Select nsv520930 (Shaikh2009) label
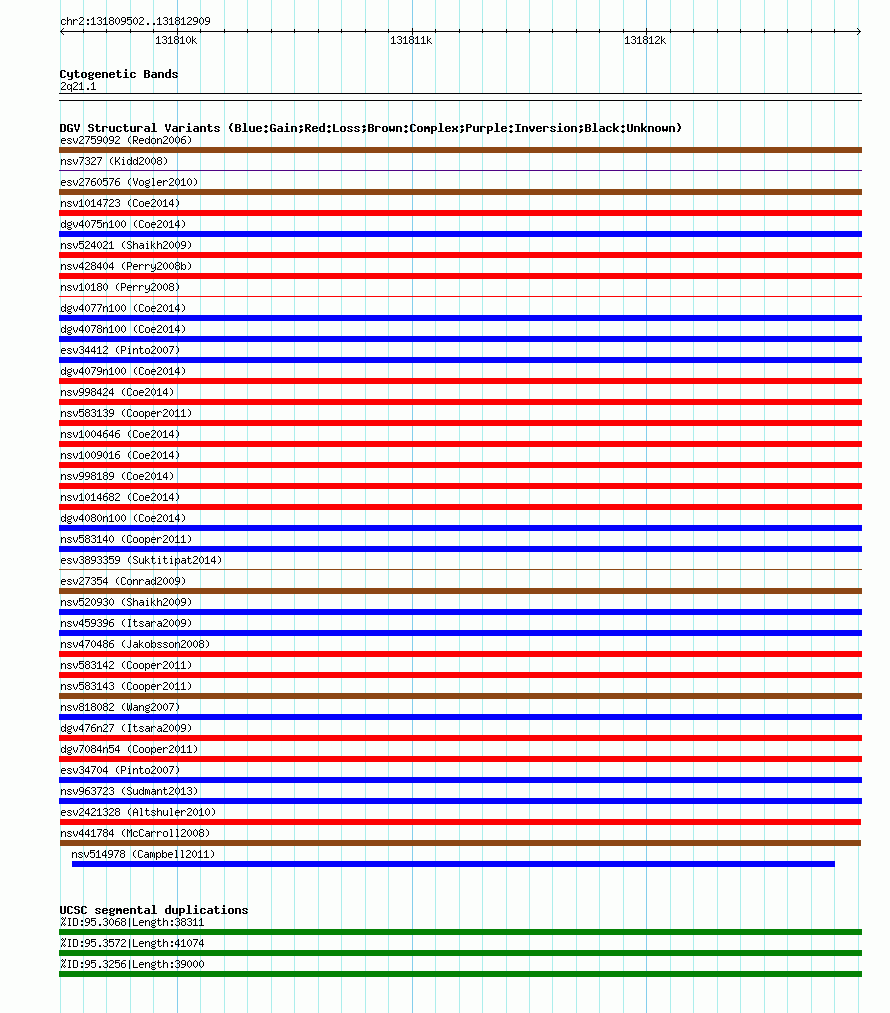 126,602
